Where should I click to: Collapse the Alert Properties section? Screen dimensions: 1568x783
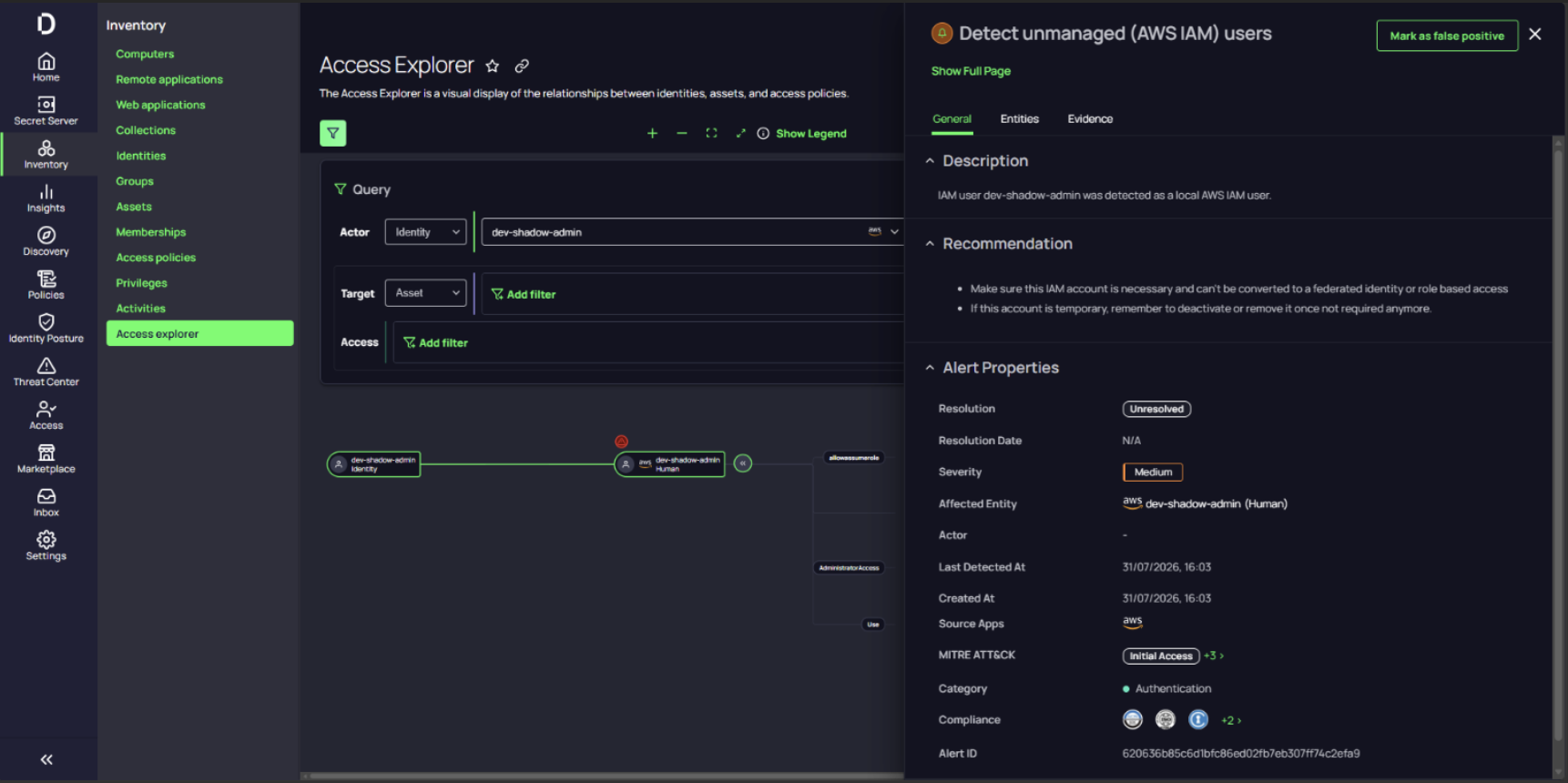coord(930,368)
